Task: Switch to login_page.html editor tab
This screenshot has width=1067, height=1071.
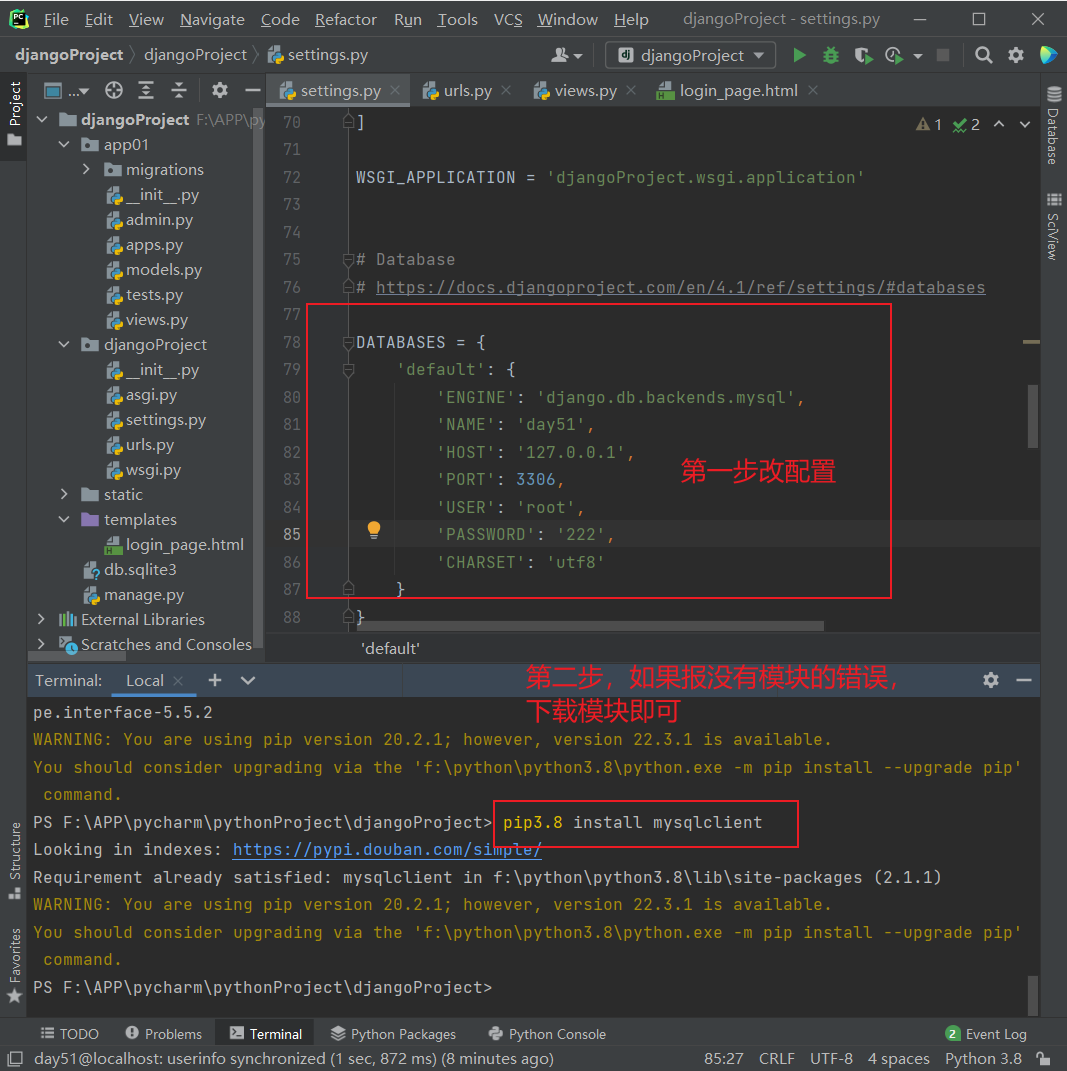Action: 738,91
